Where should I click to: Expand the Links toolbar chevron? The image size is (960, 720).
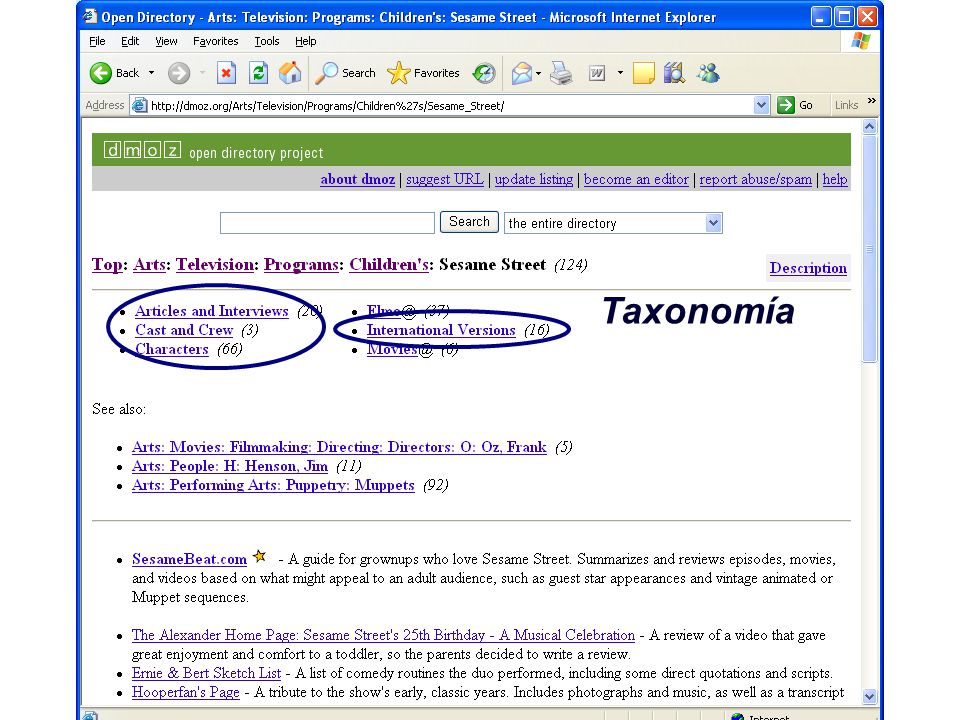(872, 101)
